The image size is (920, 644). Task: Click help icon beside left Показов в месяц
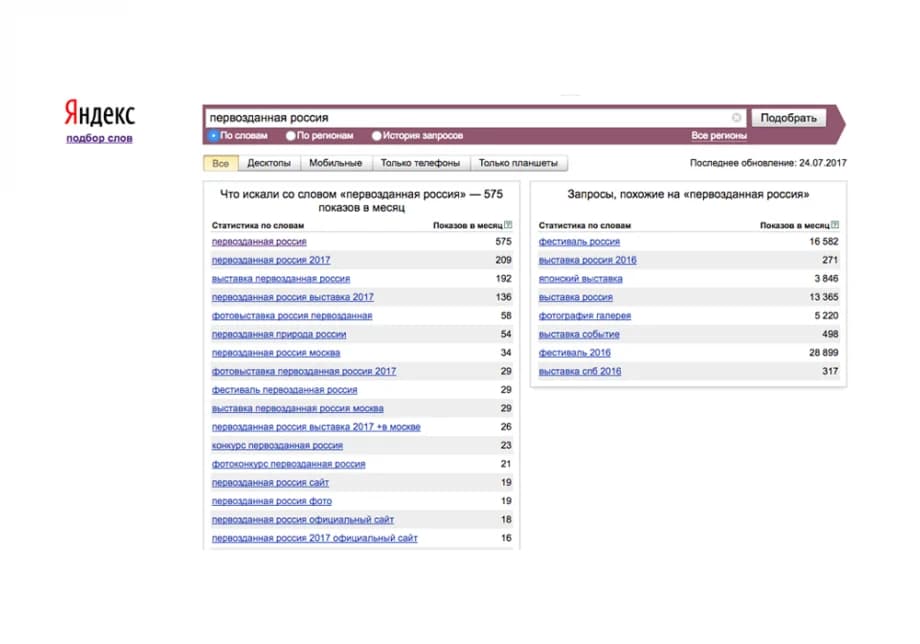pos(508,225)
